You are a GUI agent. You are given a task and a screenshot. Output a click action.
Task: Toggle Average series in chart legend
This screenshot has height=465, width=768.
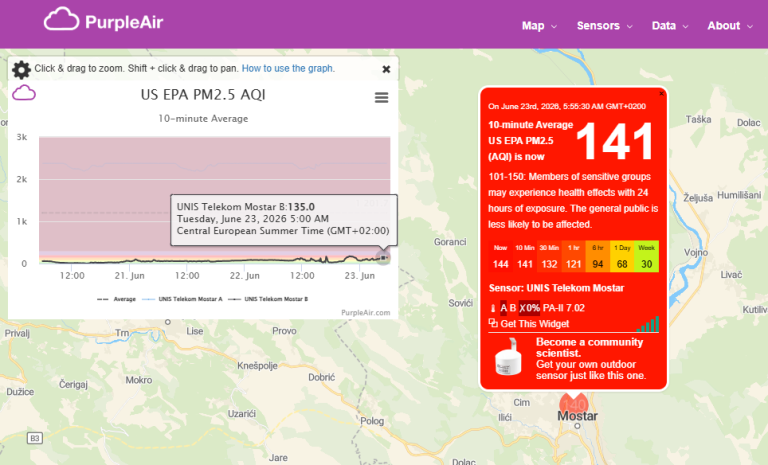[x=117, y=299]
